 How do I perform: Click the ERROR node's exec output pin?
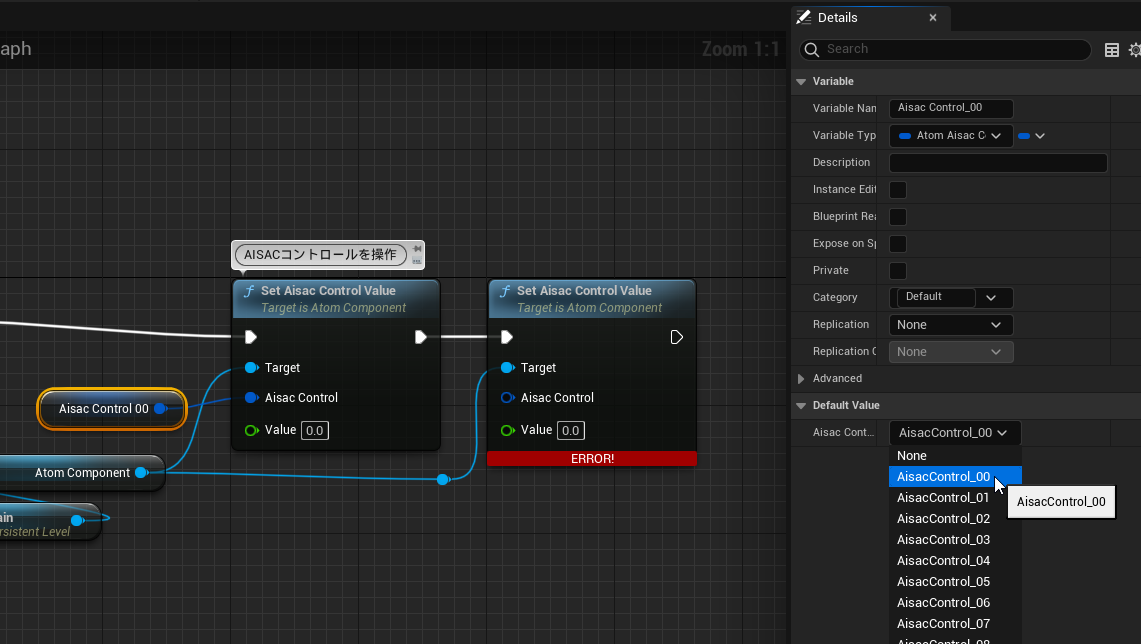(x=677, y=337)
